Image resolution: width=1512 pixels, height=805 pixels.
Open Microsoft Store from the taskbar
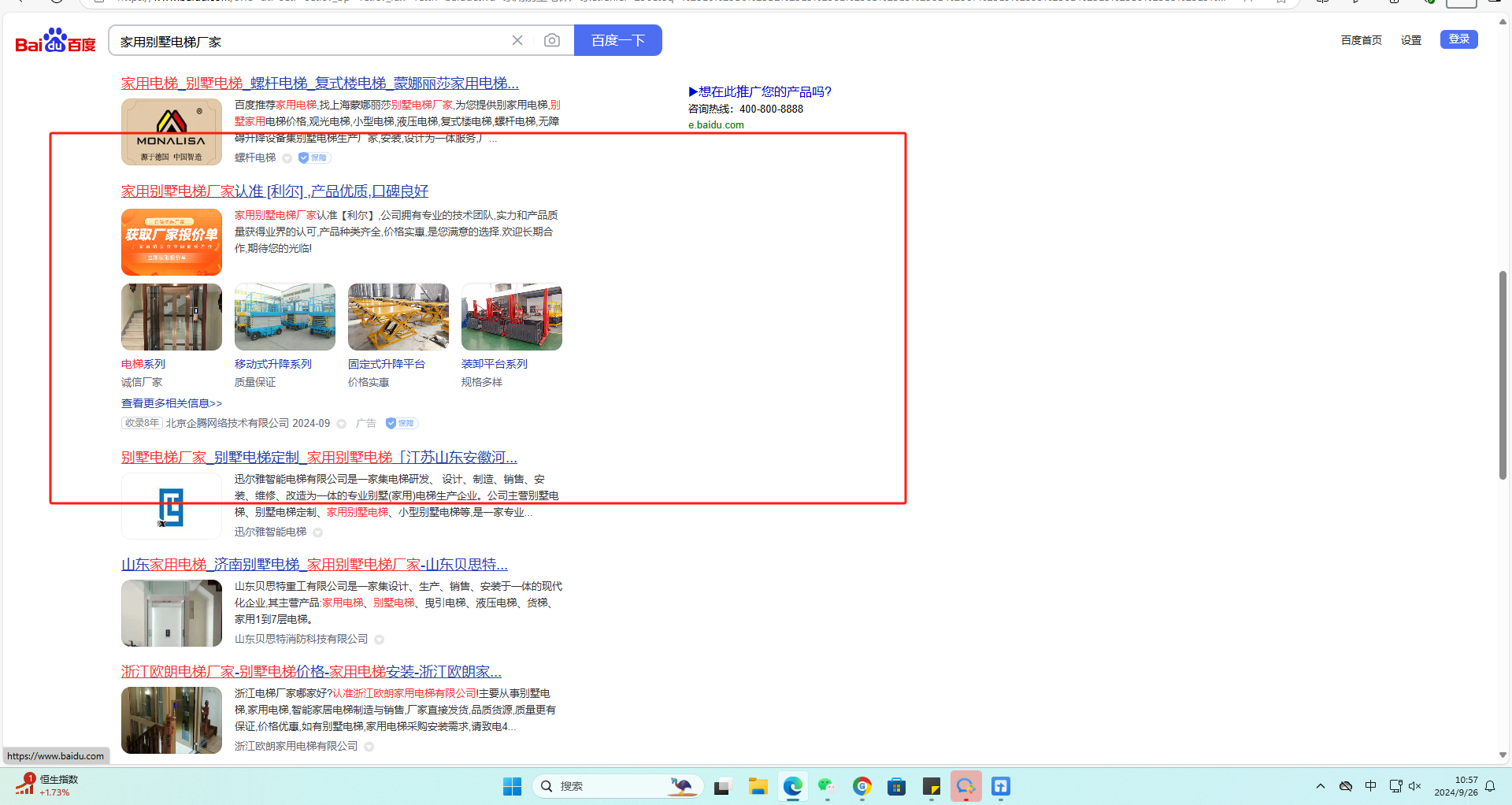pos(896,786)
